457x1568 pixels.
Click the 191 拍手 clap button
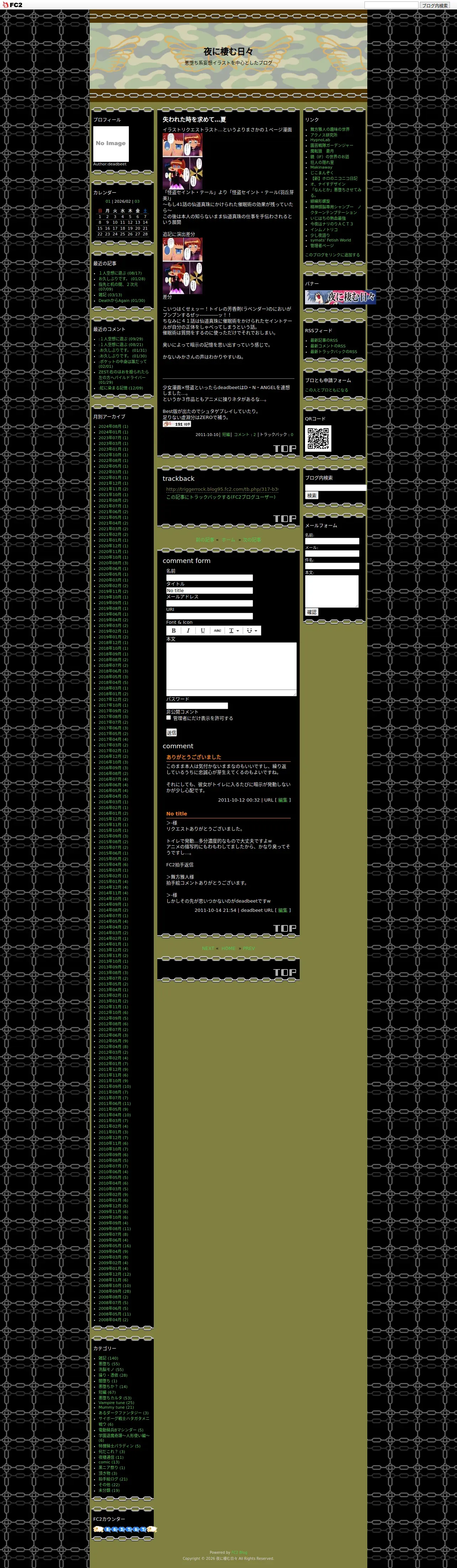coord(177,424)
